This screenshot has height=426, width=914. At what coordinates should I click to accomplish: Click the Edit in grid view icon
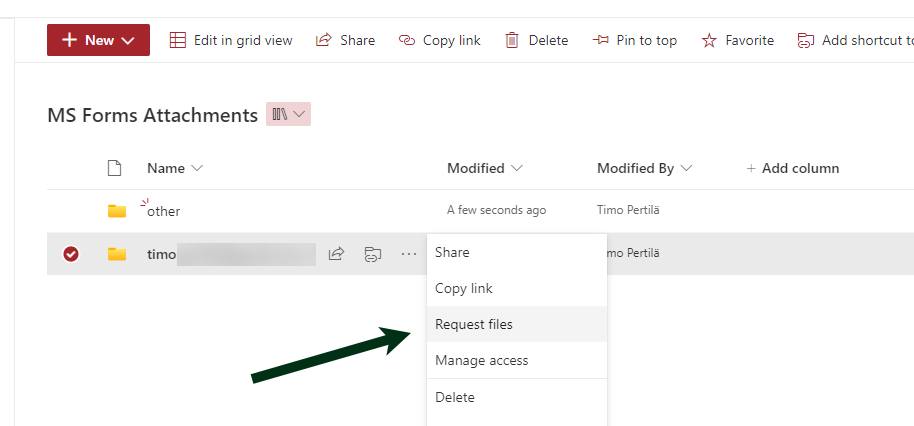178,40
